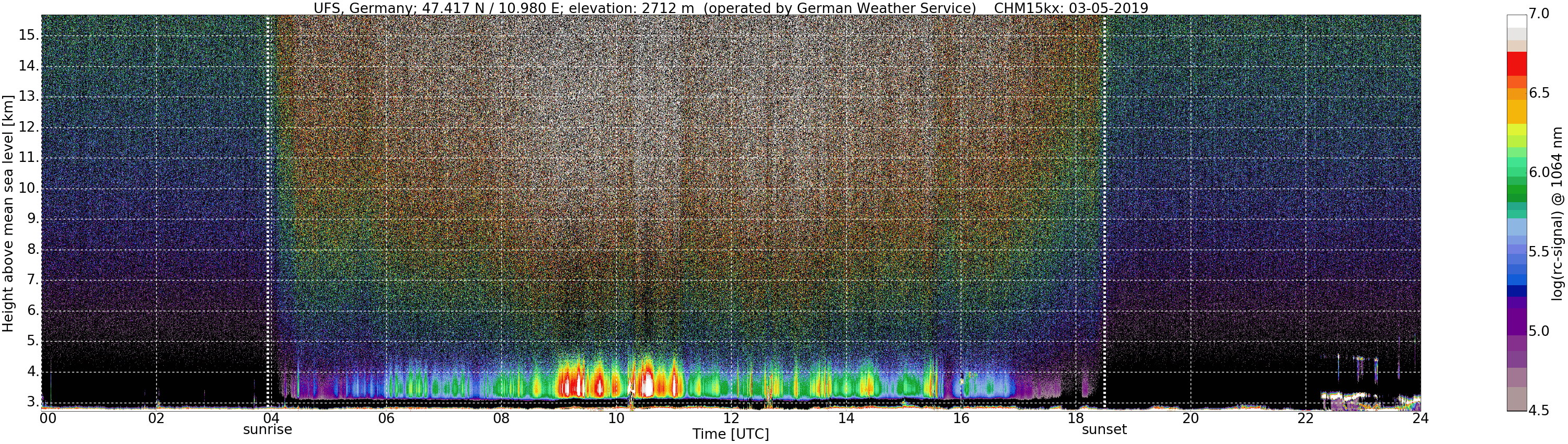The width and height of the screenshot is (1568, 444).
Task: Click the height-axis tick label "3."
Action: pos(32,402)
